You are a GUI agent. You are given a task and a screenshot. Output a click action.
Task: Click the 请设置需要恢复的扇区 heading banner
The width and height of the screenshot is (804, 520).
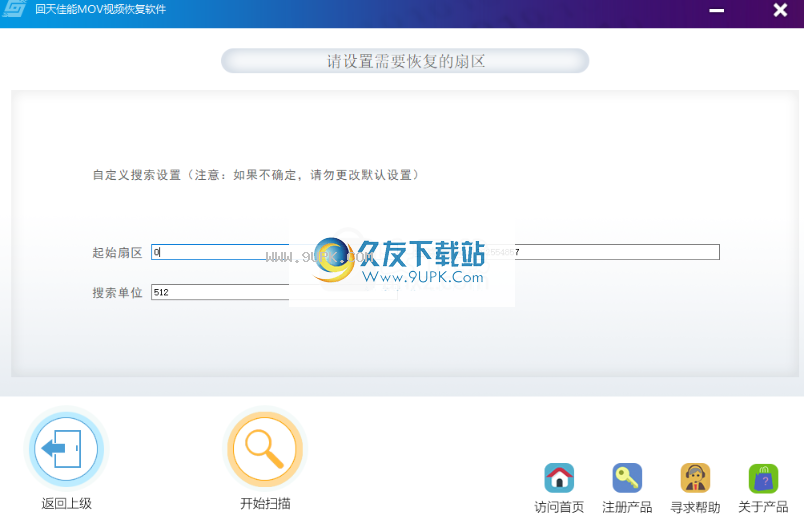coord(405,61)
